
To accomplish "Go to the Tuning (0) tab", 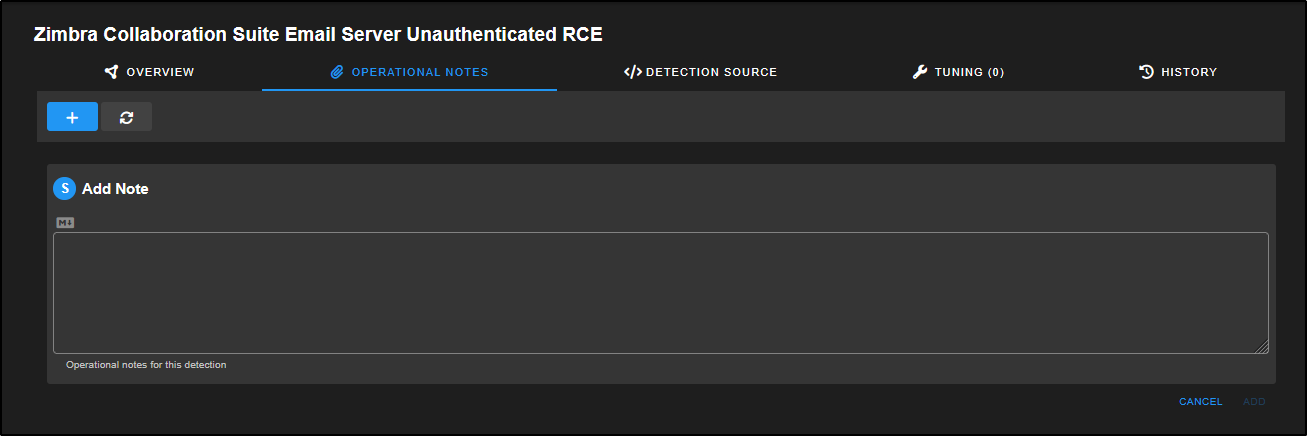I will [969, 72].
